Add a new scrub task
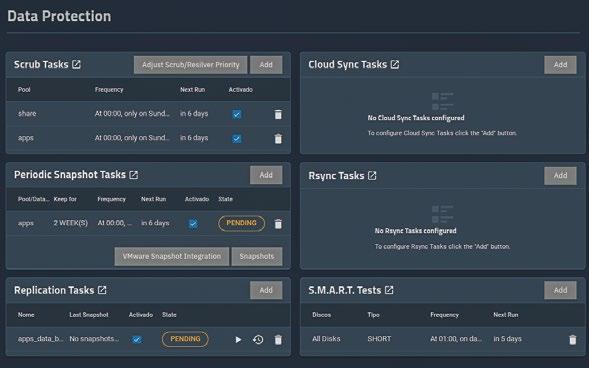Screen dimensions: 589x368 pos(266,65)
